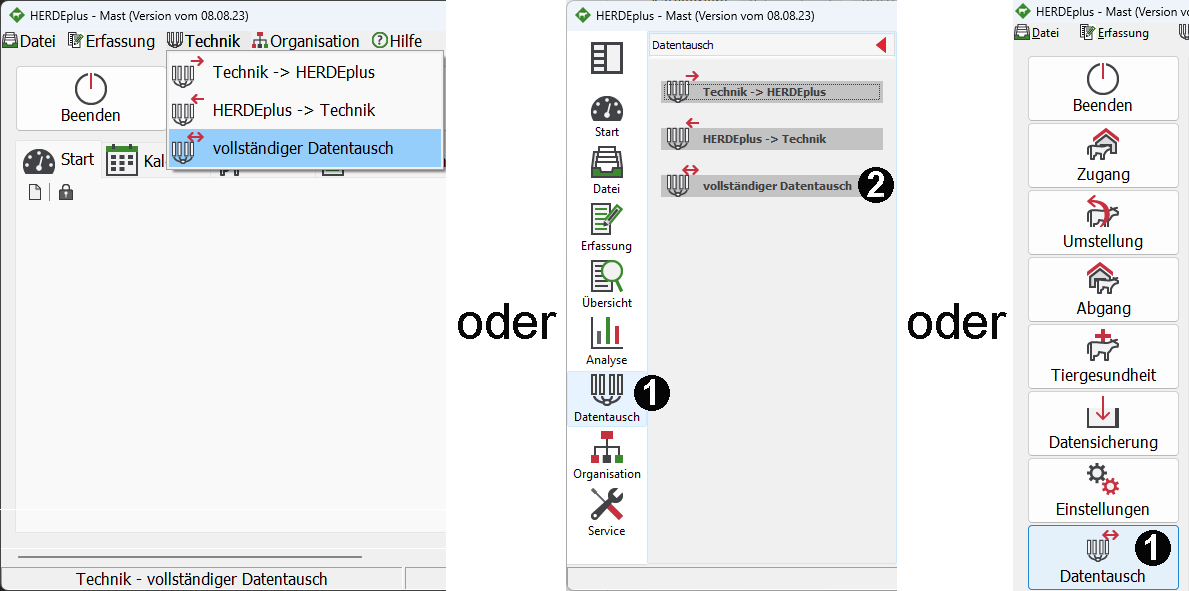Click new document icon under Start tab
This screenshot has width=1189, height=591.
coord(35,193)
